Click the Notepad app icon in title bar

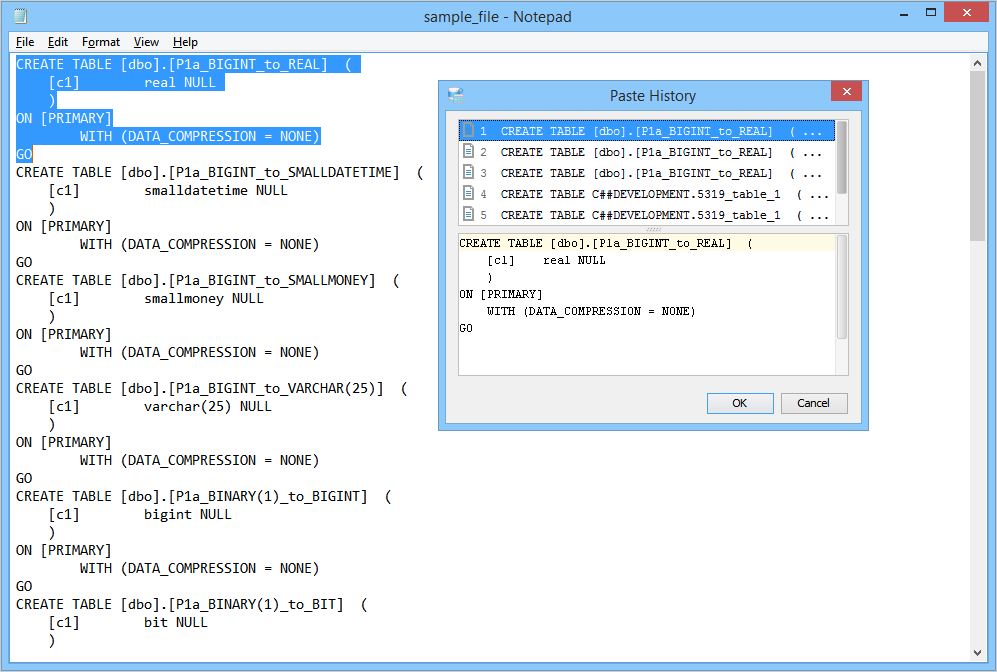click(x=20, y=16)
